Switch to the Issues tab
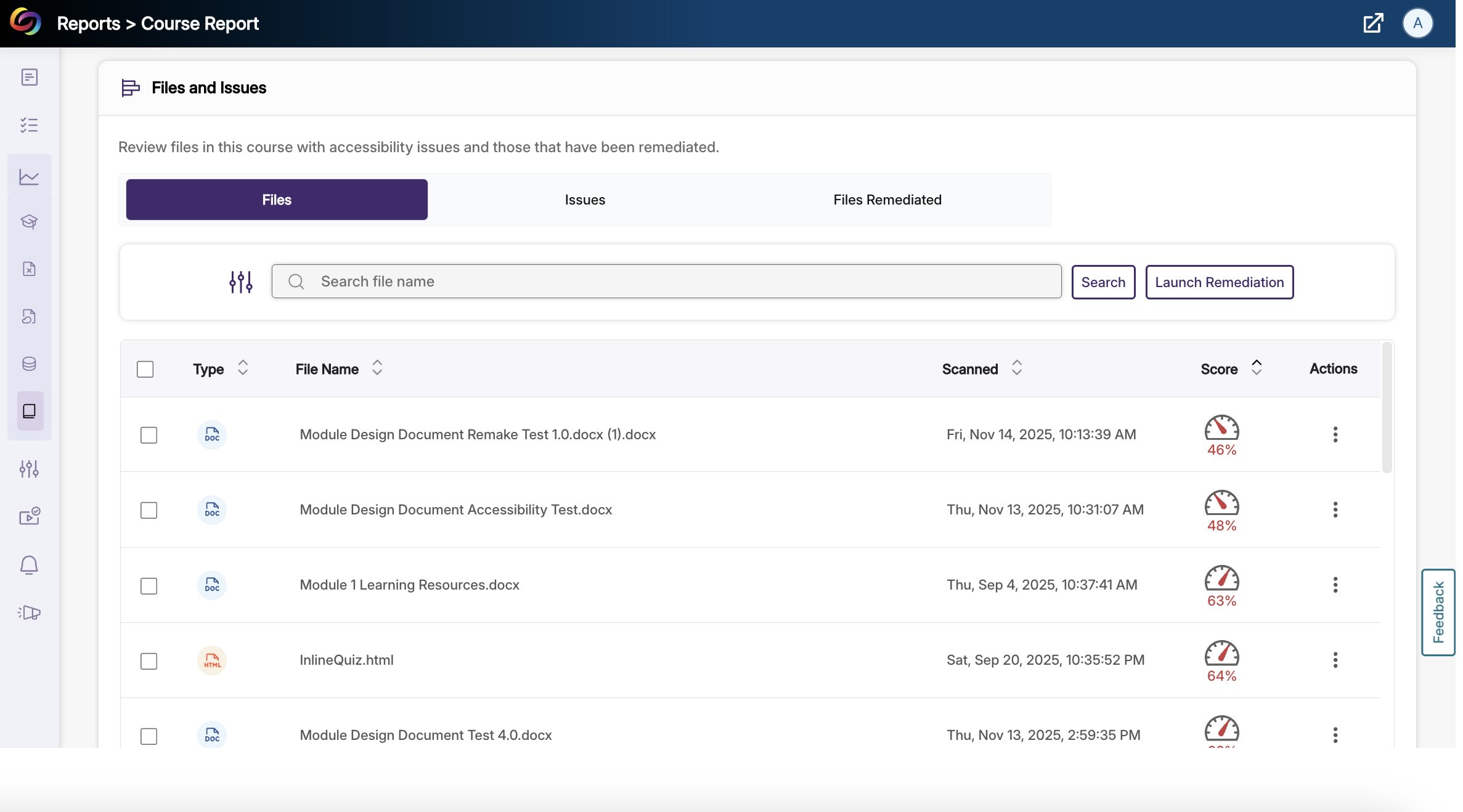This screenshot has height=812, width=1463. (584, 199)
